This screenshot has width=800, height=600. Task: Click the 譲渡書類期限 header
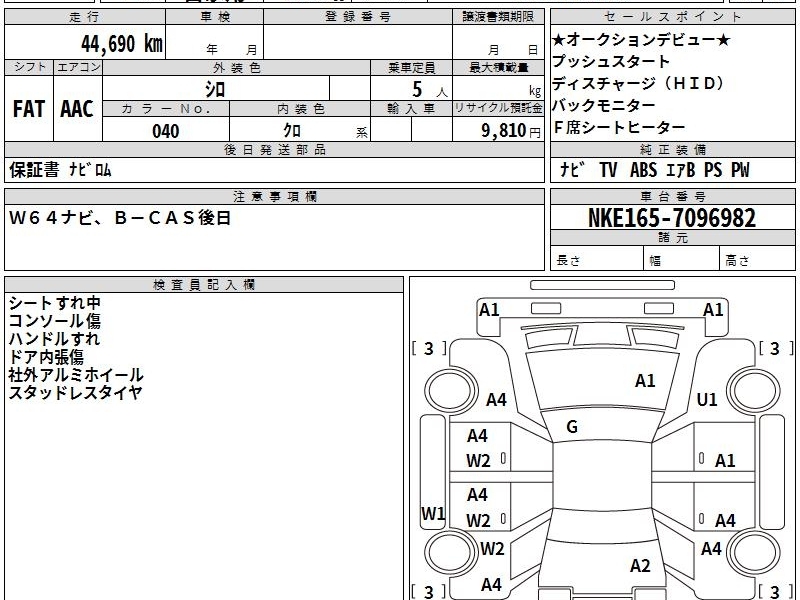498,17
